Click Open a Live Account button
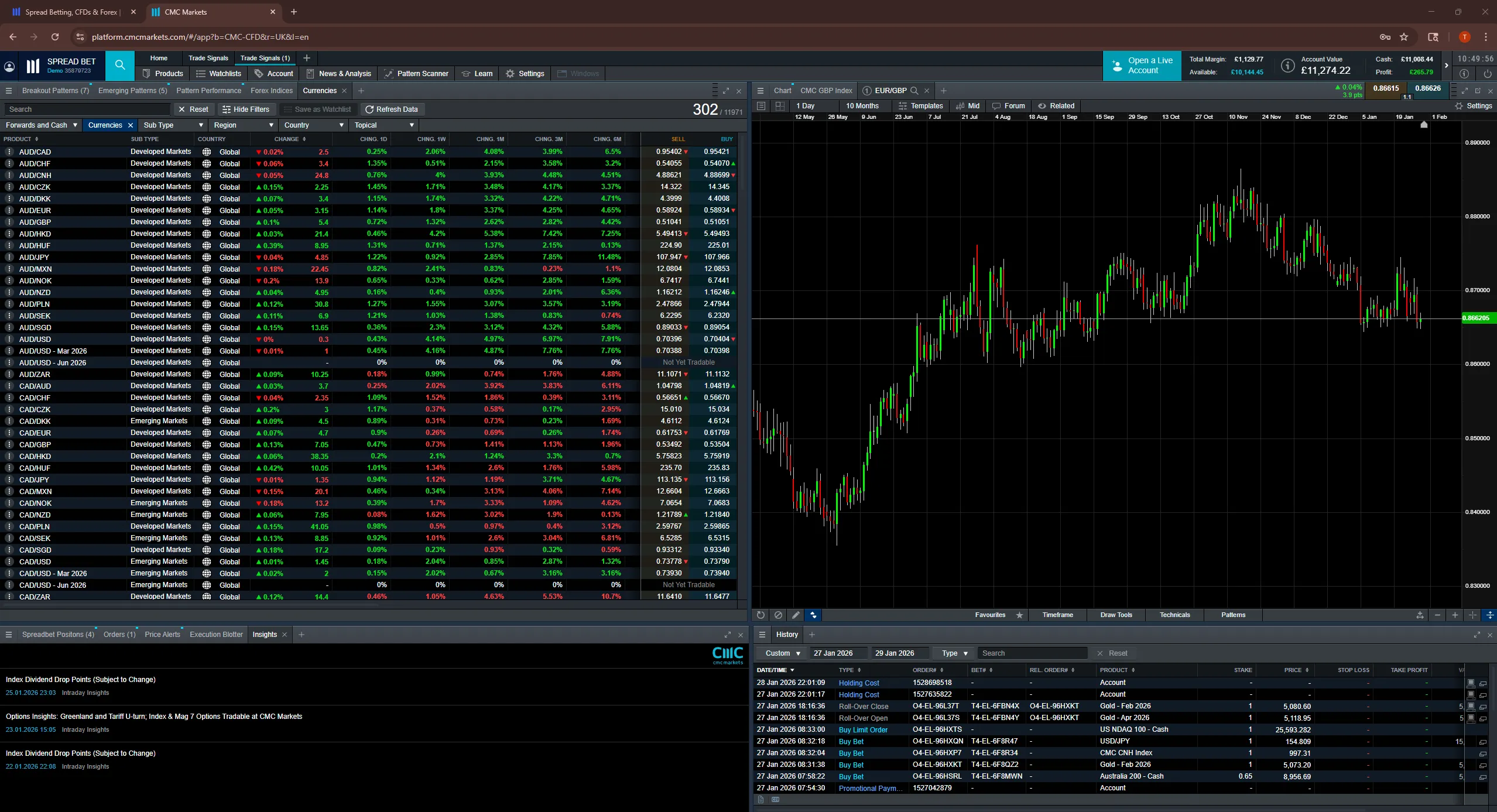The height and width of the screenshot is (812, 1497). point(1141,66)
